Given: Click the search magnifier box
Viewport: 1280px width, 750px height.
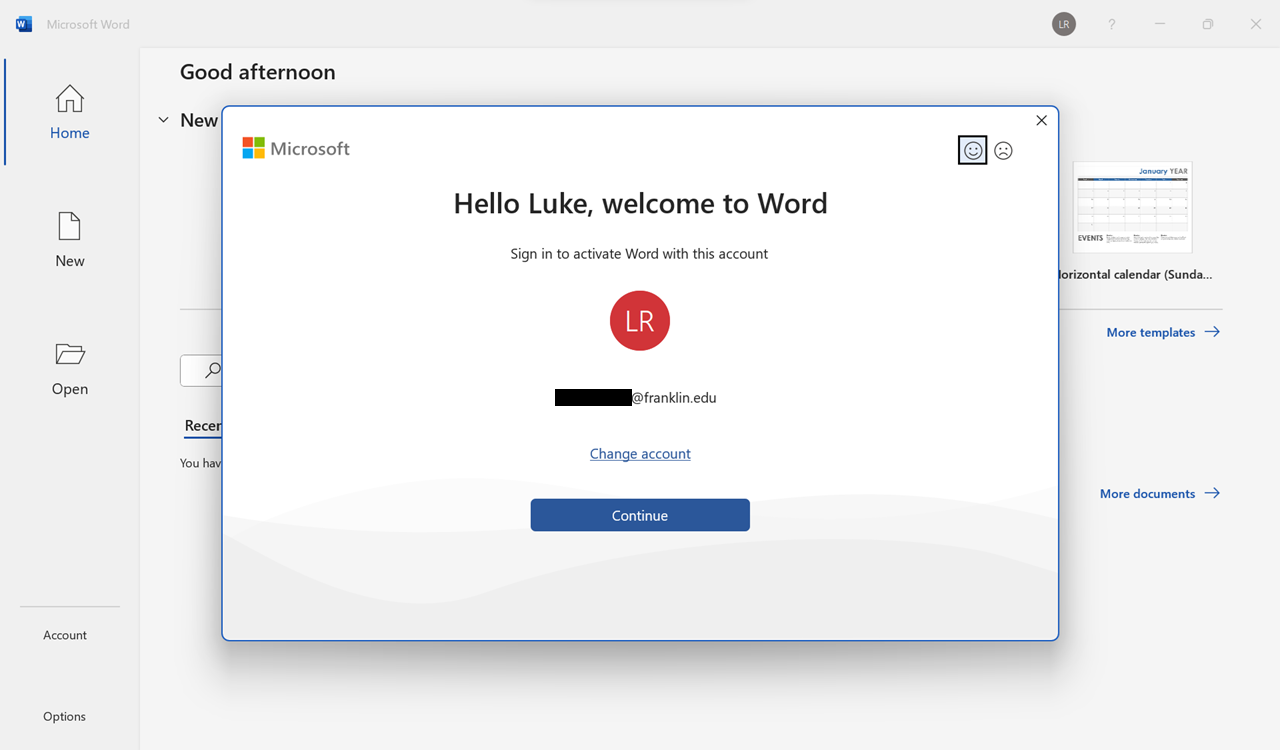Looking at the screenshot, I should click(x=202, y=370).
